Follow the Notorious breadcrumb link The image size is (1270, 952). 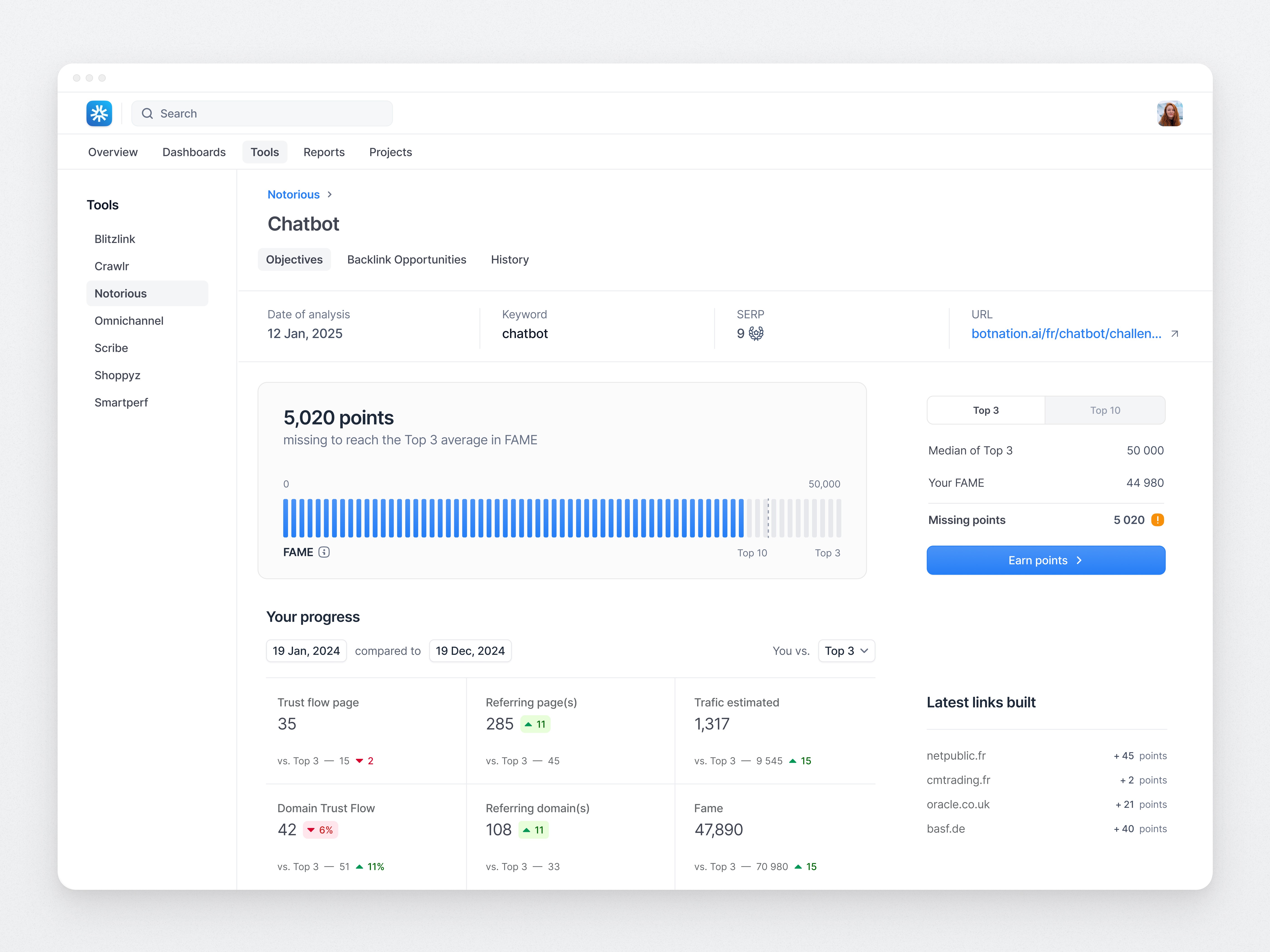(x=293, y=194)
